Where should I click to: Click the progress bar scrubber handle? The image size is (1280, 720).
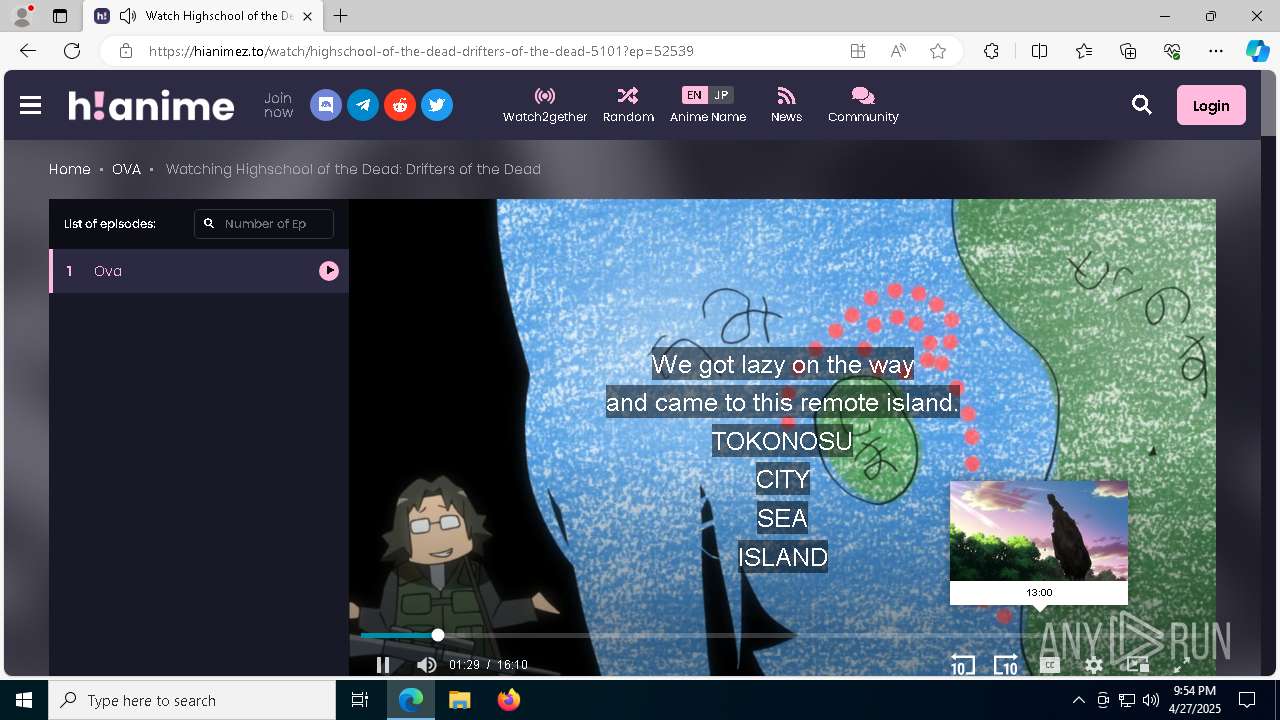click(x=438, y=635)
